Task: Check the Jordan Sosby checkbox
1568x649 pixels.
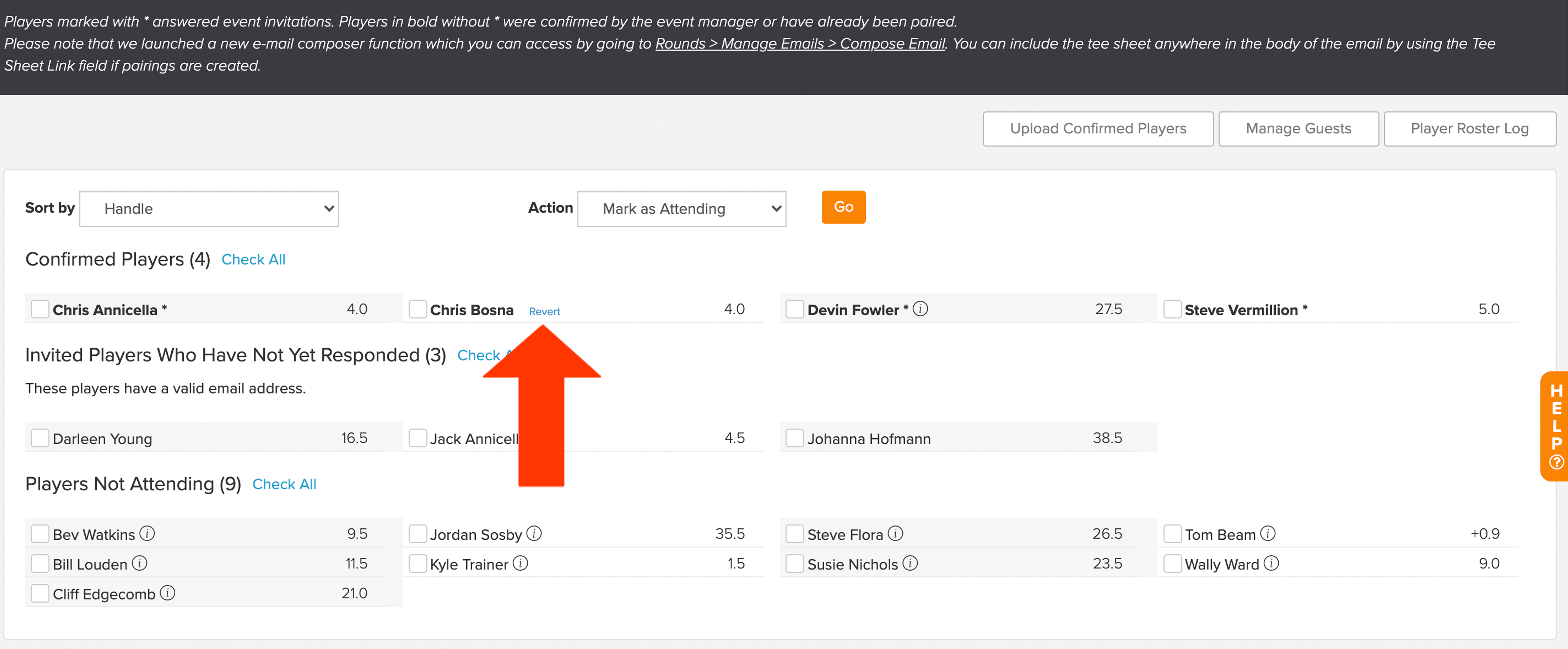Action: click(418, 534)
